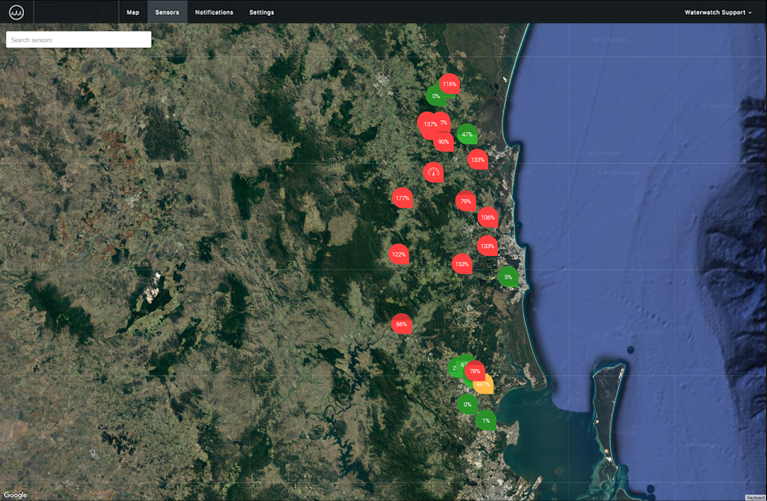The height and width of the screenshot is (501, 767).
Task: Go to Settings in the navbar
Action: pyautogui.click(x=261, y=12)
